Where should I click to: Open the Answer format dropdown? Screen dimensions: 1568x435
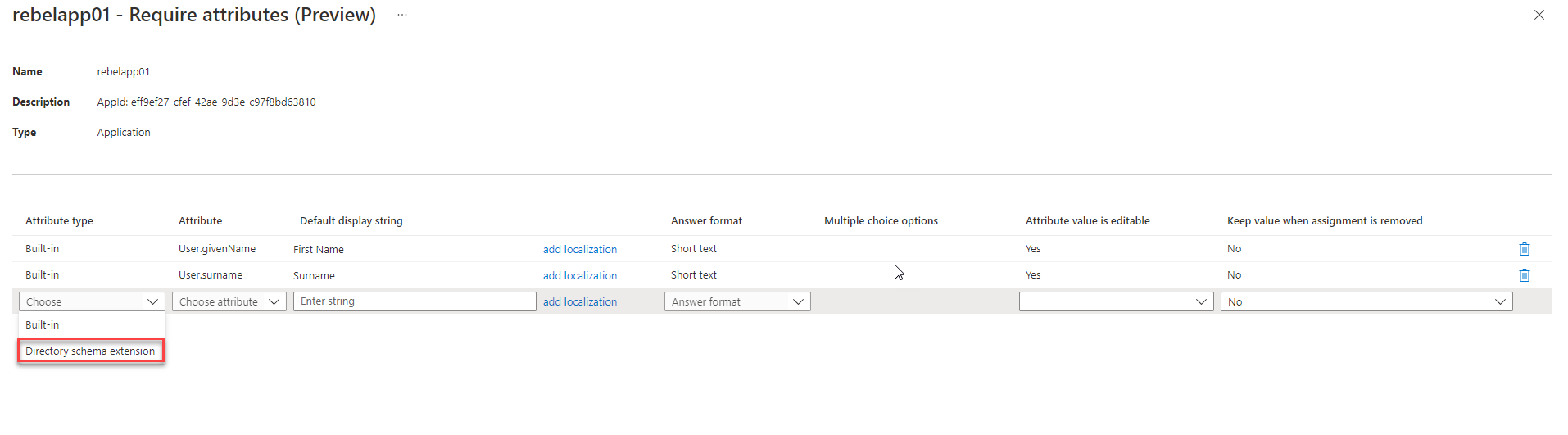pos(737,301)
